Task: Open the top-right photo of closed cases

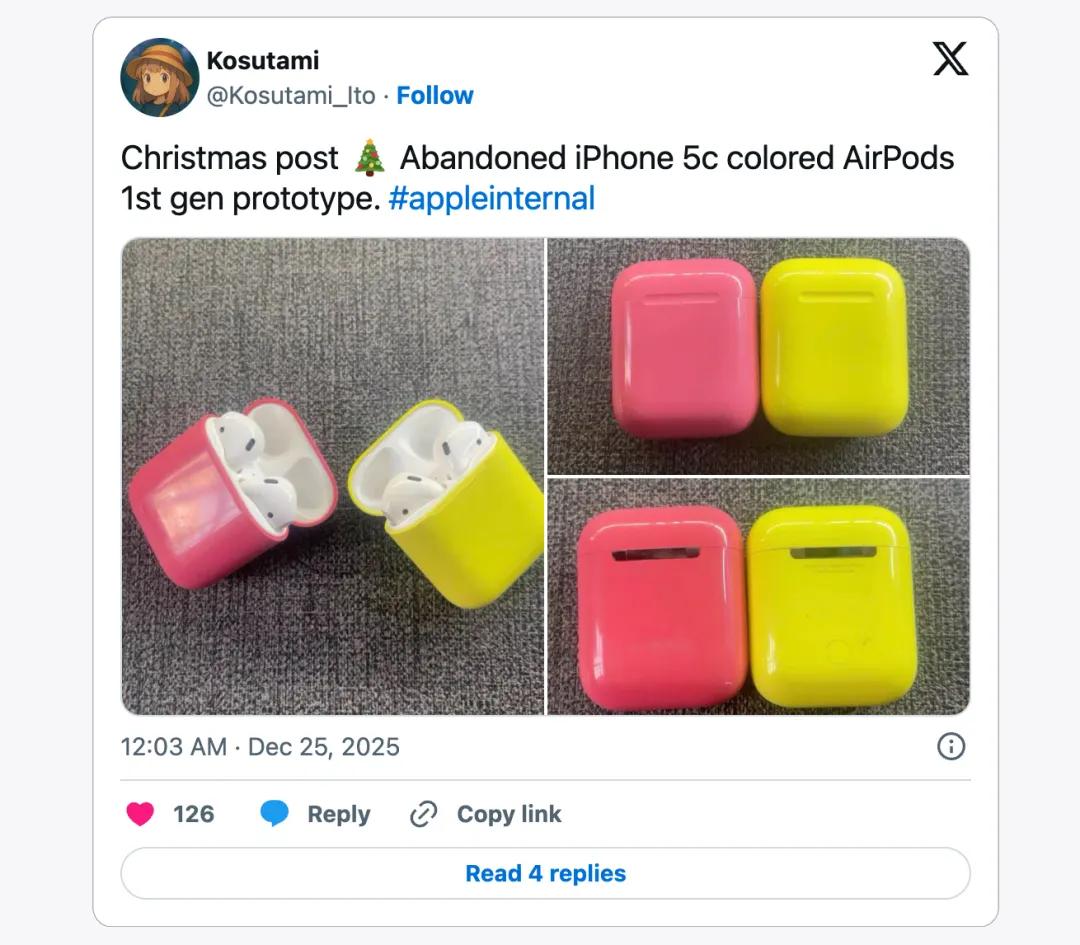Action: point(758,356)
